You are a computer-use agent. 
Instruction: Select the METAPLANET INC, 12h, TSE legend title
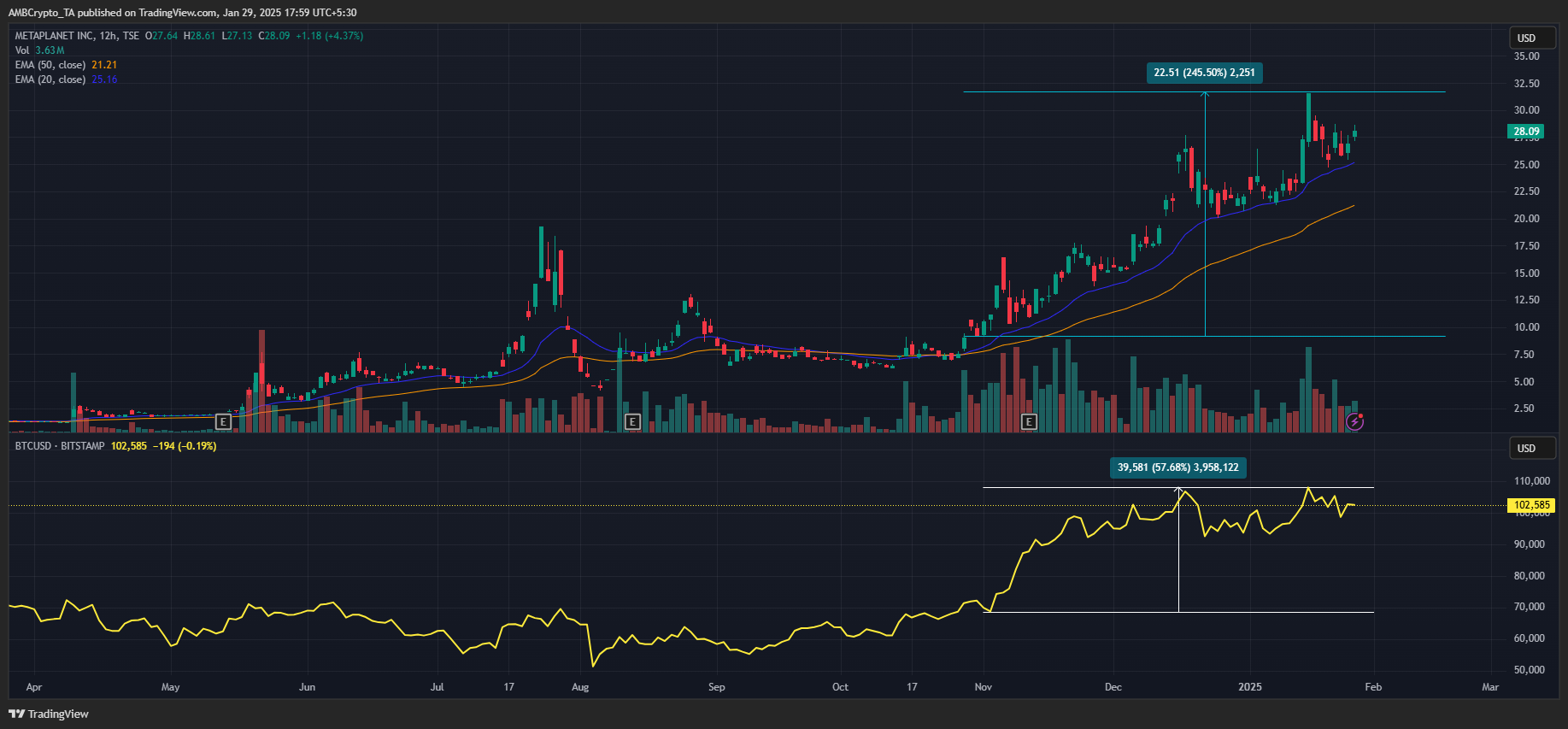(77, 36)
